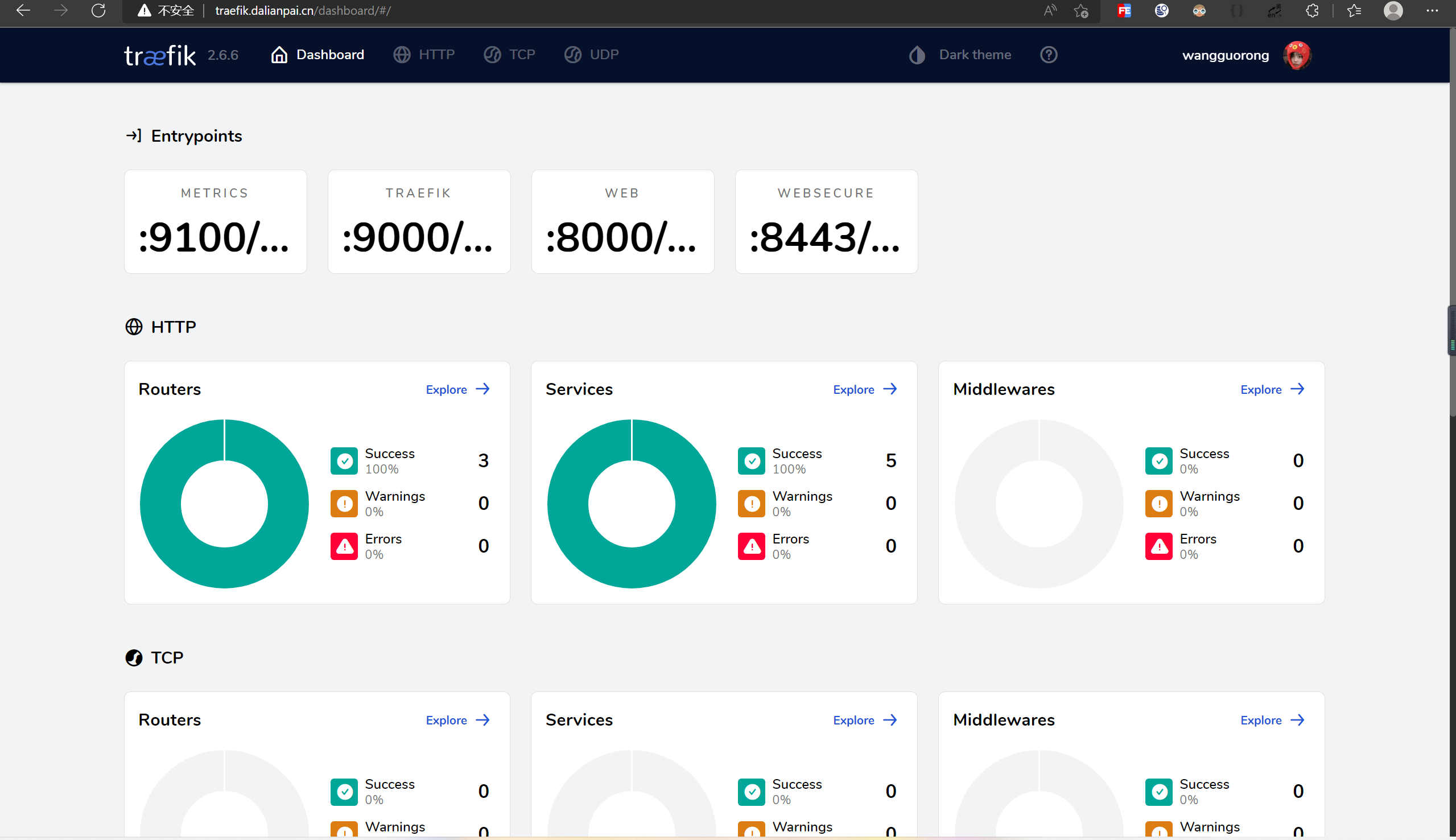Click TCP Routers success check icon

(344, 792)
